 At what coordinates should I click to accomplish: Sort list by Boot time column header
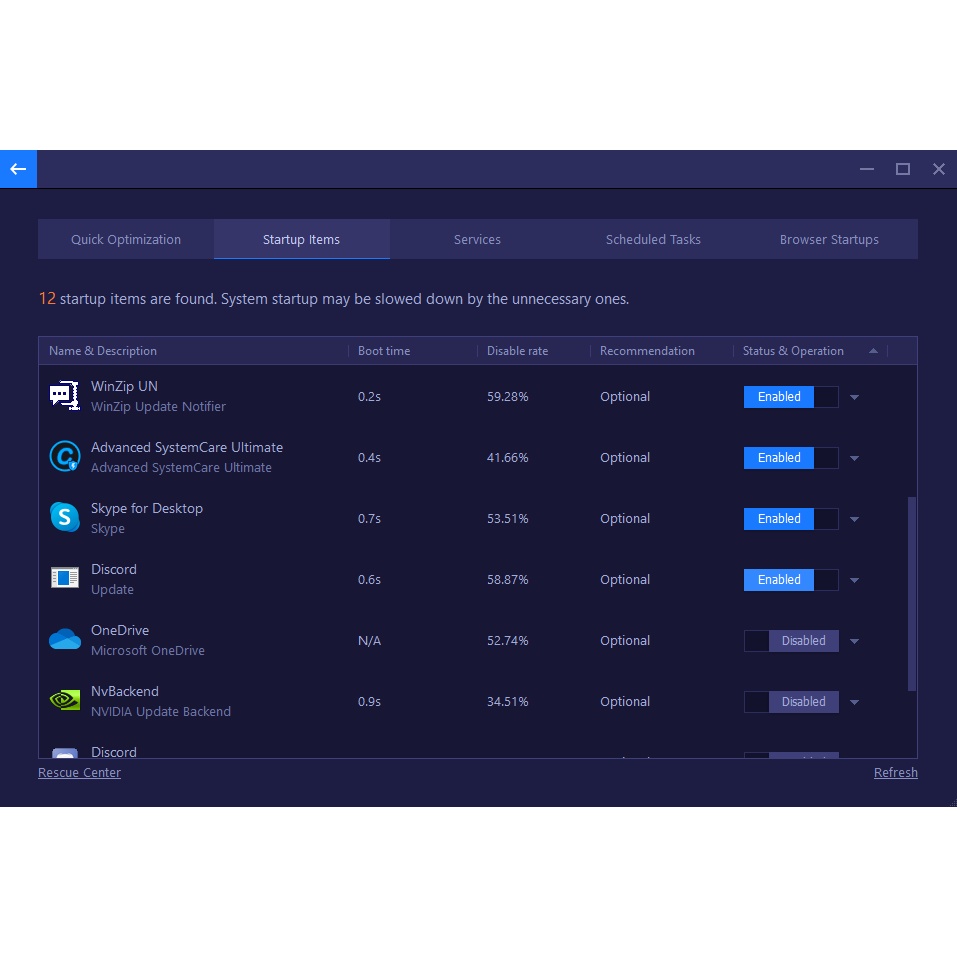coord(384,351)
